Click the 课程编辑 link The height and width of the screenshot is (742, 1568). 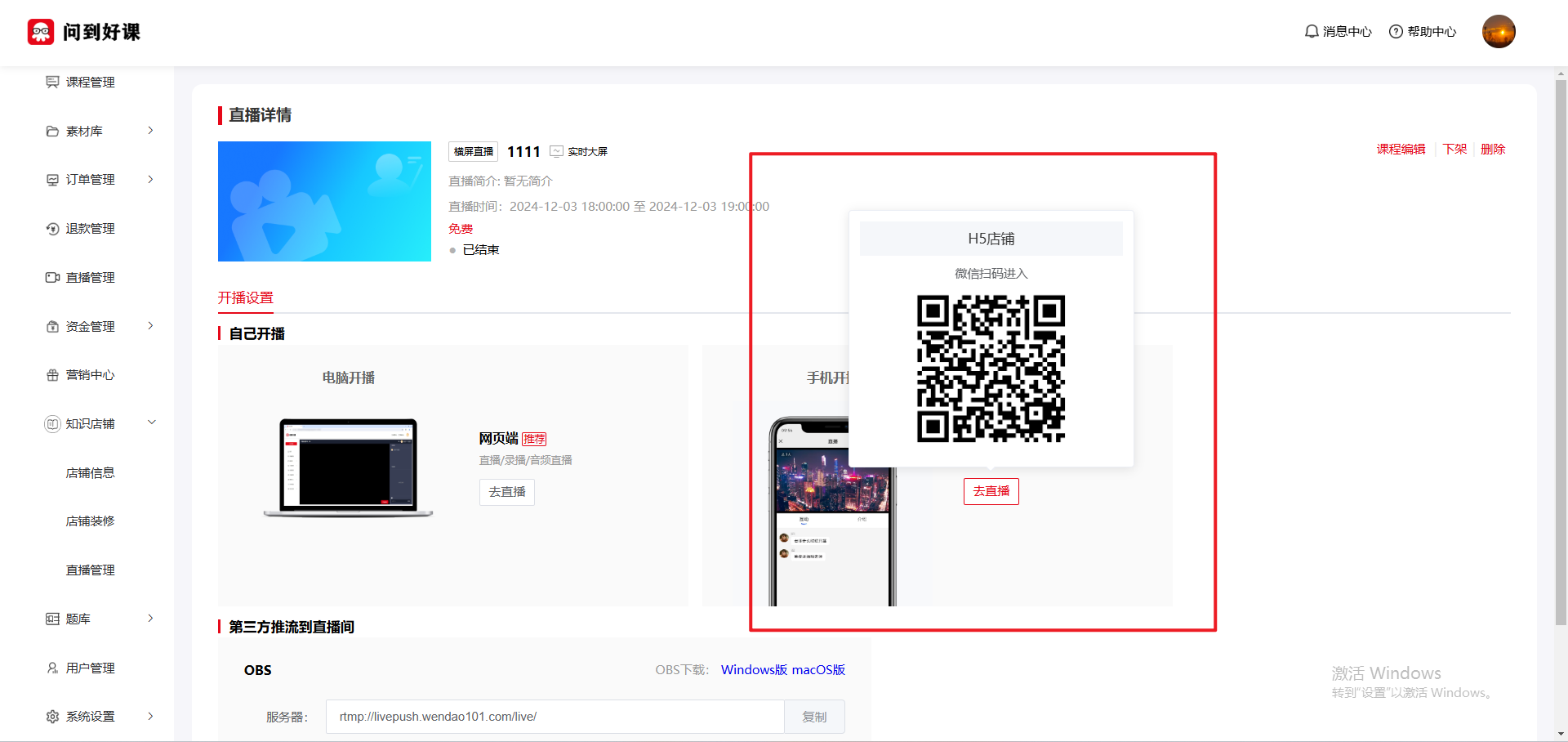pos(1401,149)
